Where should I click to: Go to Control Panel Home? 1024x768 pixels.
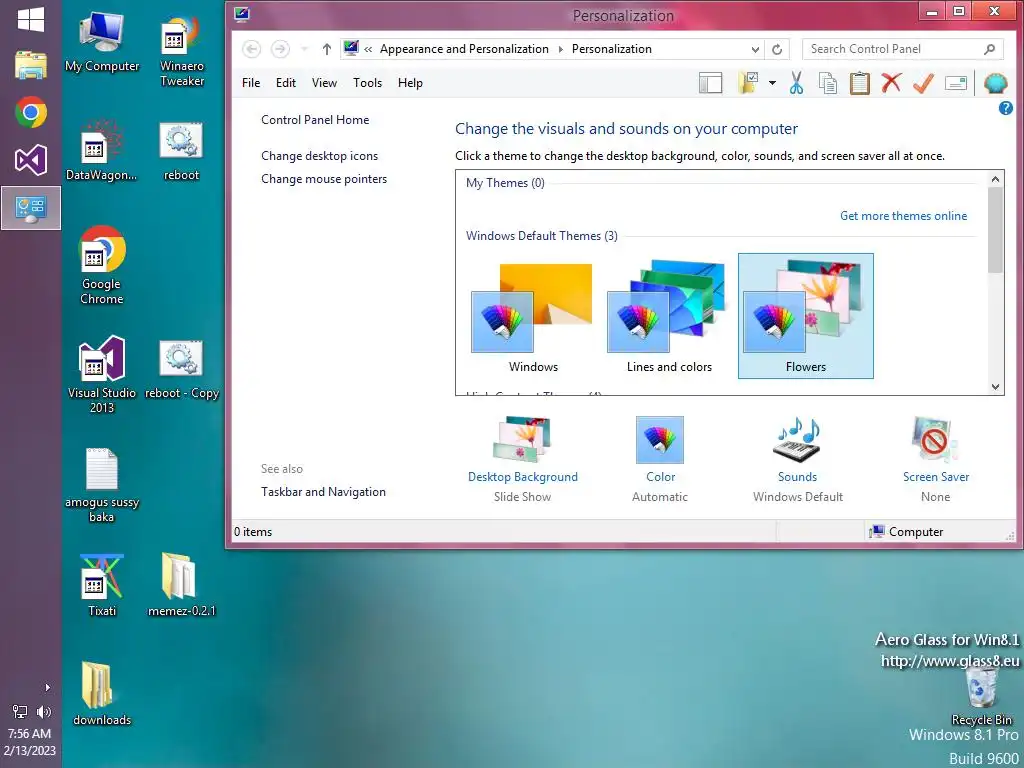315,120
